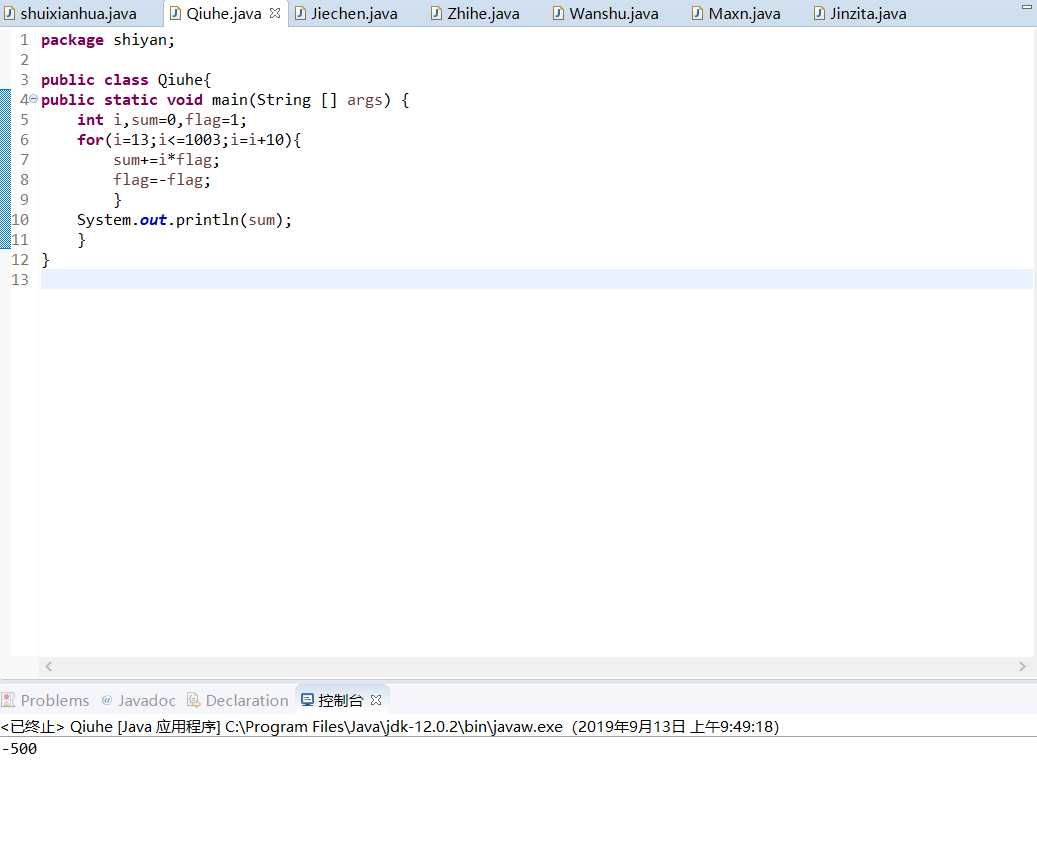Close the 控制台 console view

[376, 700]
